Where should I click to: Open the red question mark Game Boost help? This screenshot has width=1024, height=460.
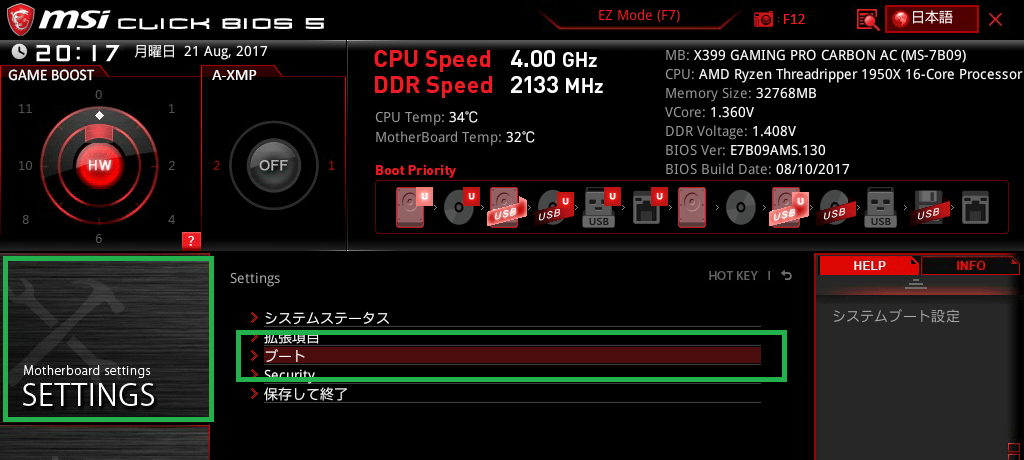[x=190, y=241]
